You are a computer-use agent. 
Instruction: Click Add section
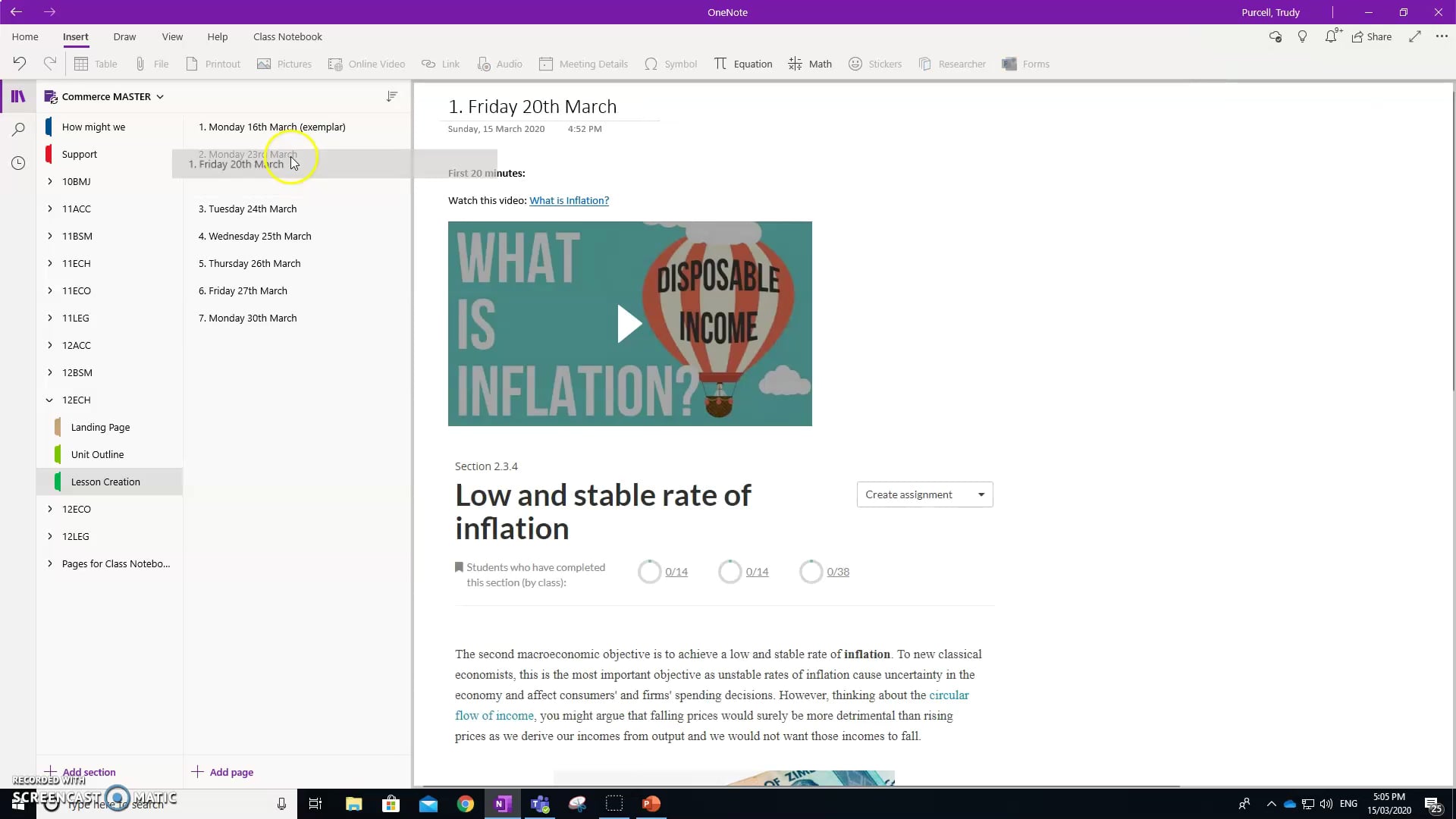point(80,772)
